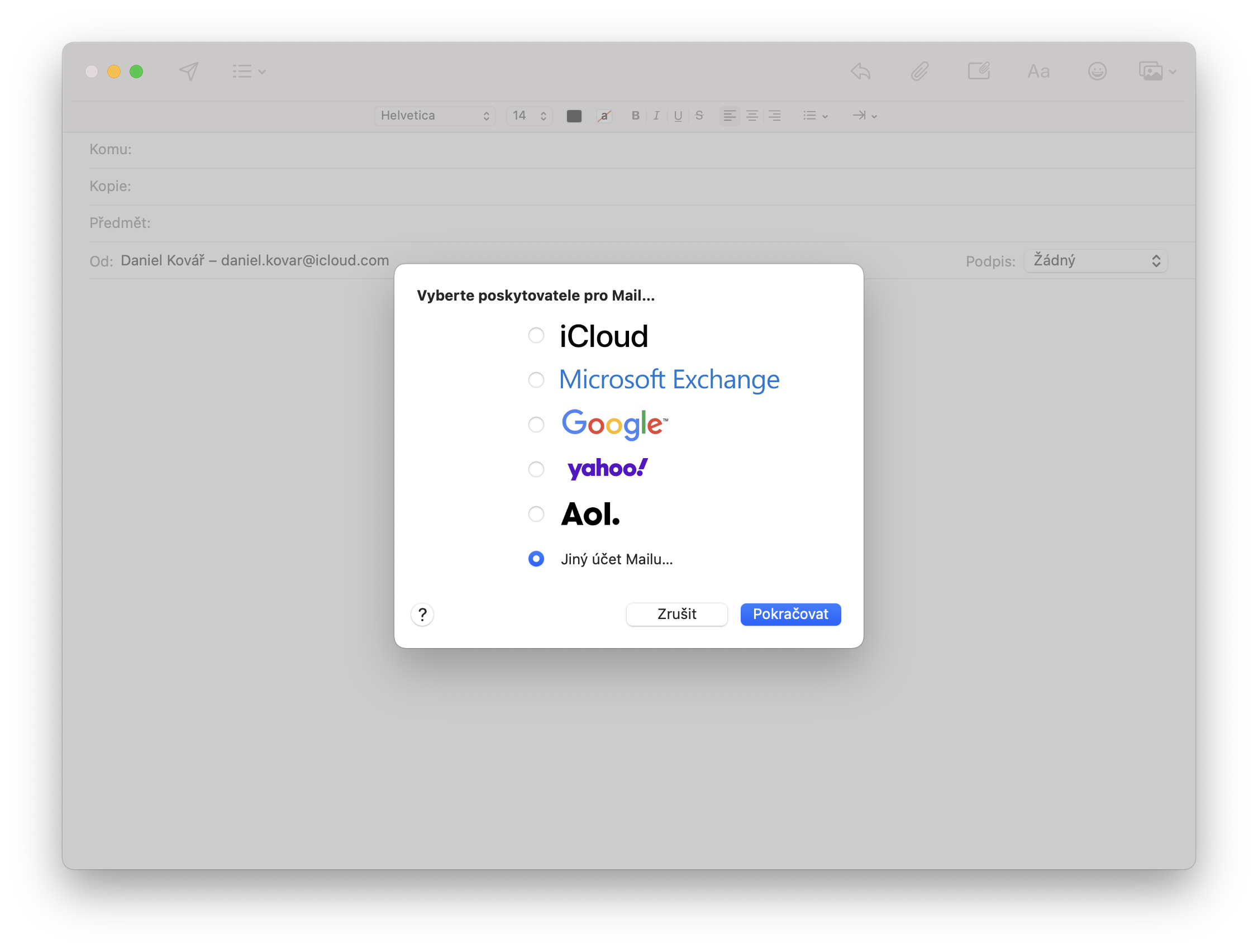
Task: Click the Aol. provider logo
Action: point(590,514)
